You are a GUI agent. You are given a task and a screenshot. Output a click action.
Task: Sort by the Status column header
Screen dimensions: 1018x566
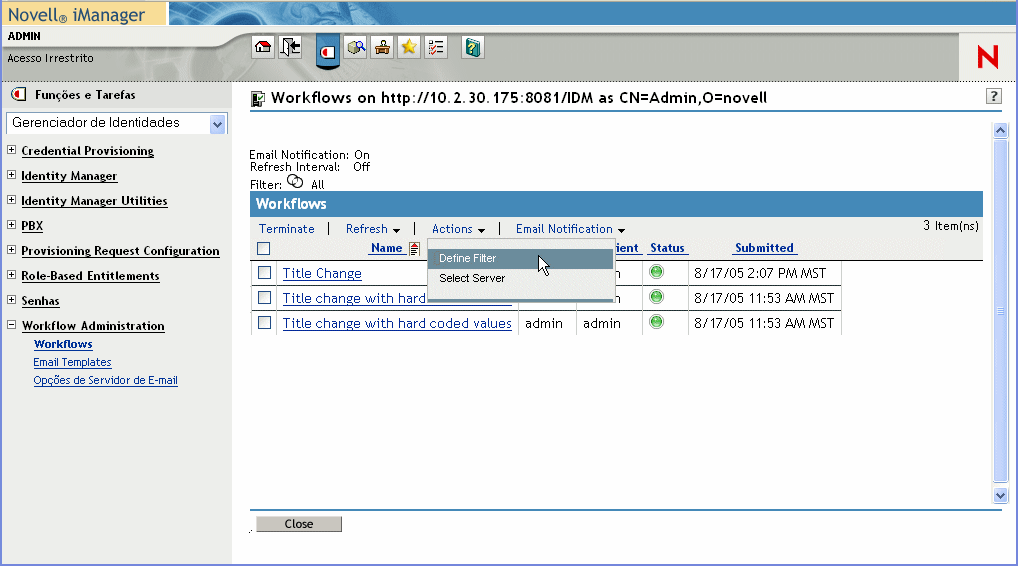(667, 248)
